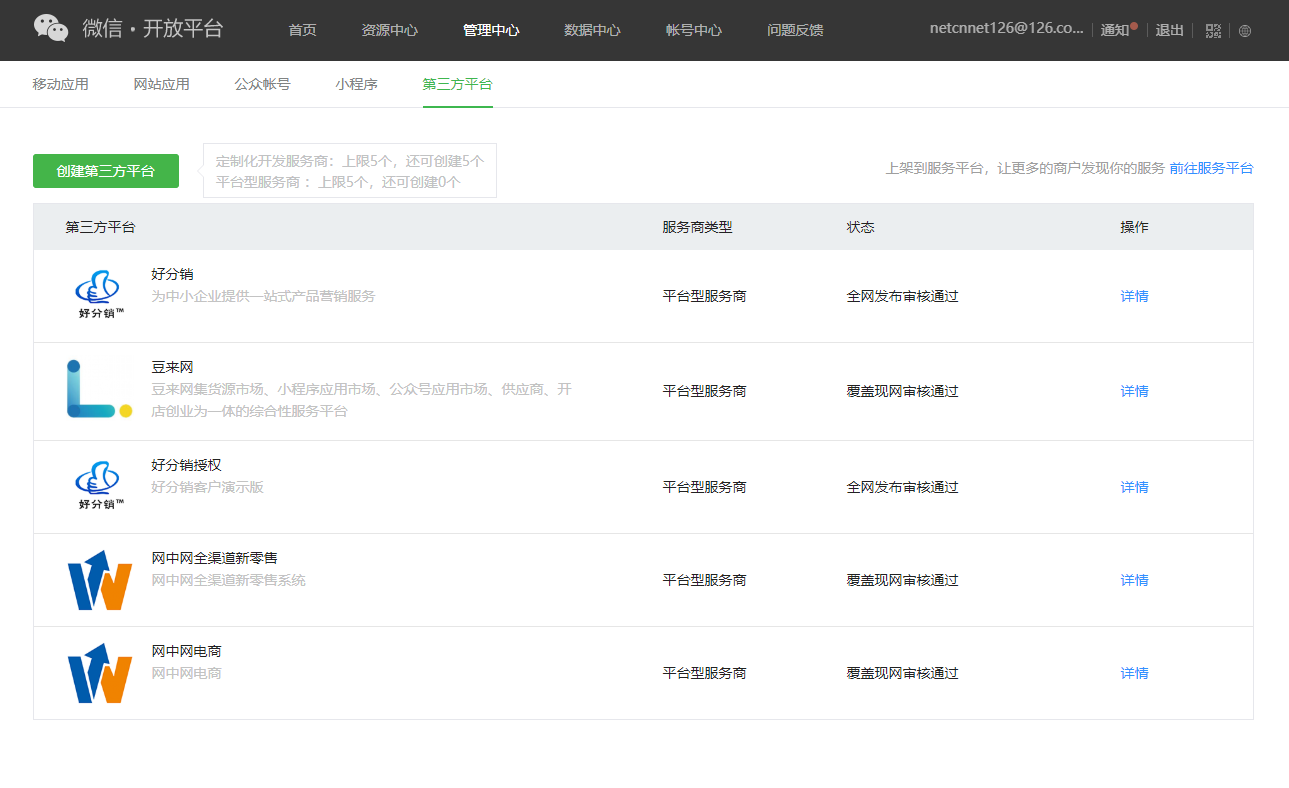Click 微信·开放平台 site title
This screenshot has width=1289, height=788.
tap(153, 28)
